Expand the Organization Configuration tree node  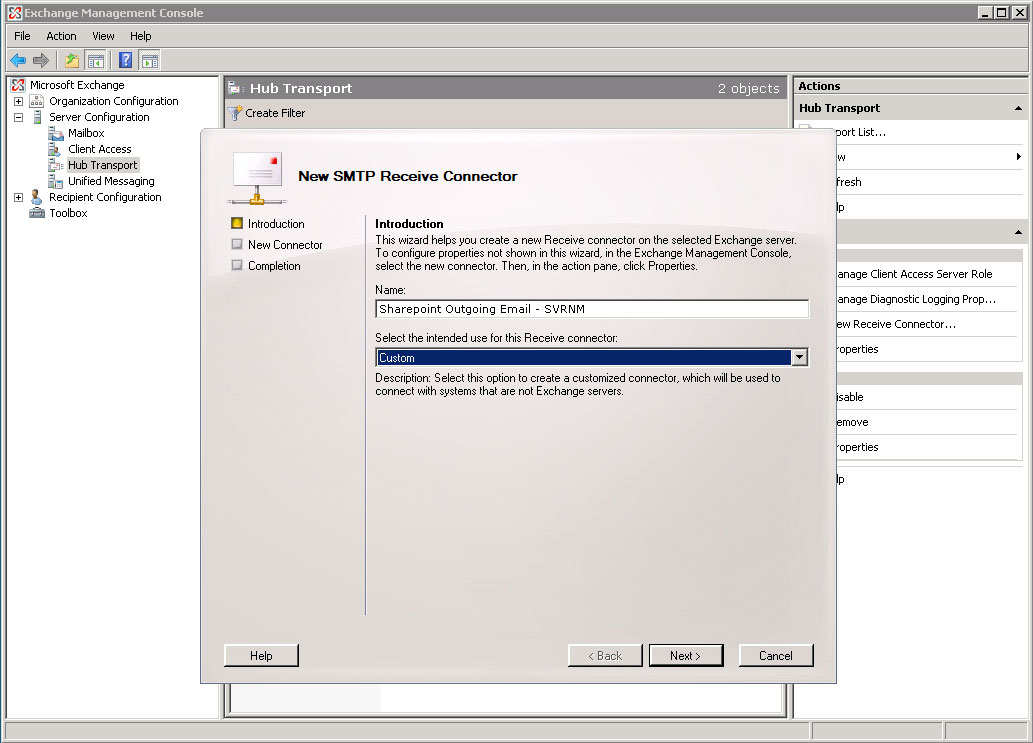pos(18,101)
